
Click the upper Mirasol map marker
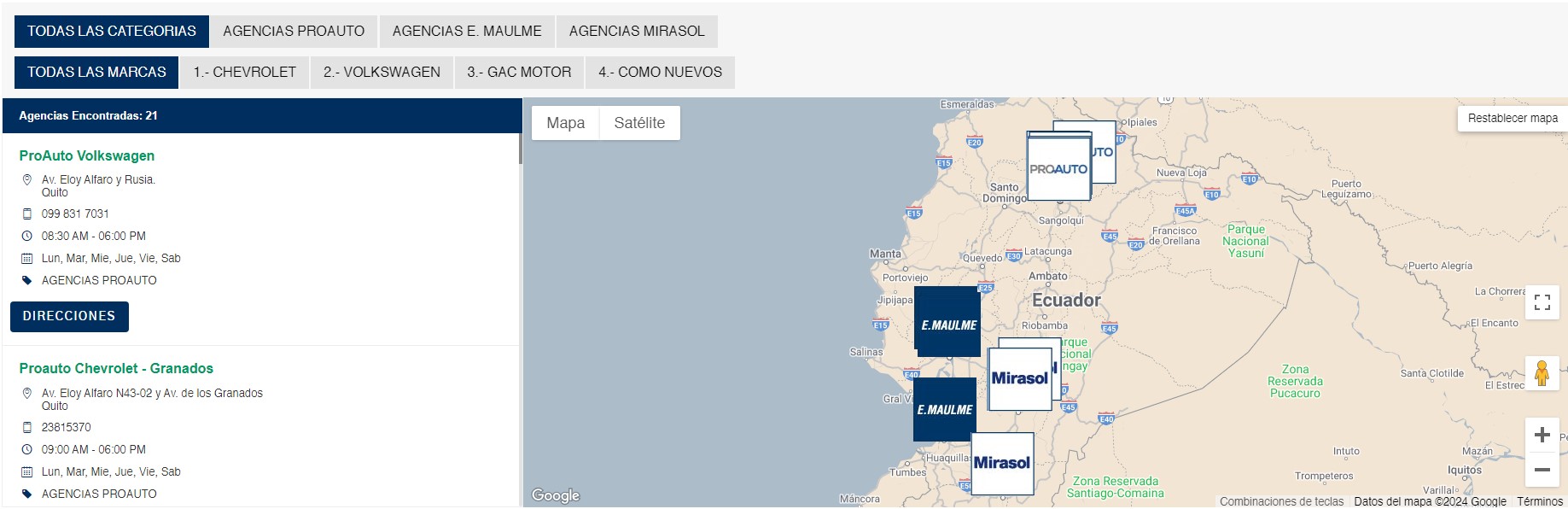pyautogui.click(x=1020, y=378)
